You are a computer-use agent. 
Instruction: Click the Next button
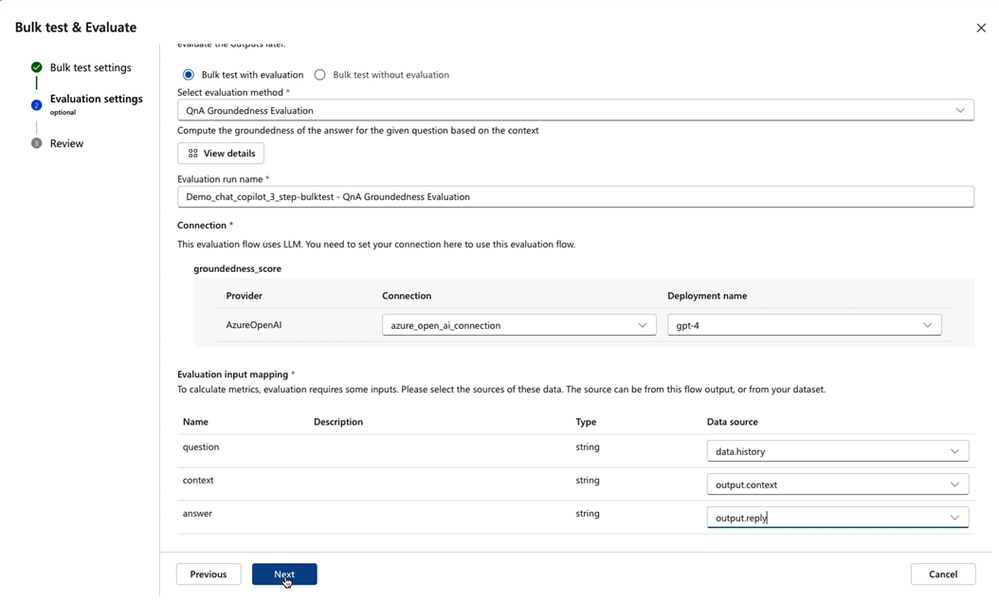(284, 574)
